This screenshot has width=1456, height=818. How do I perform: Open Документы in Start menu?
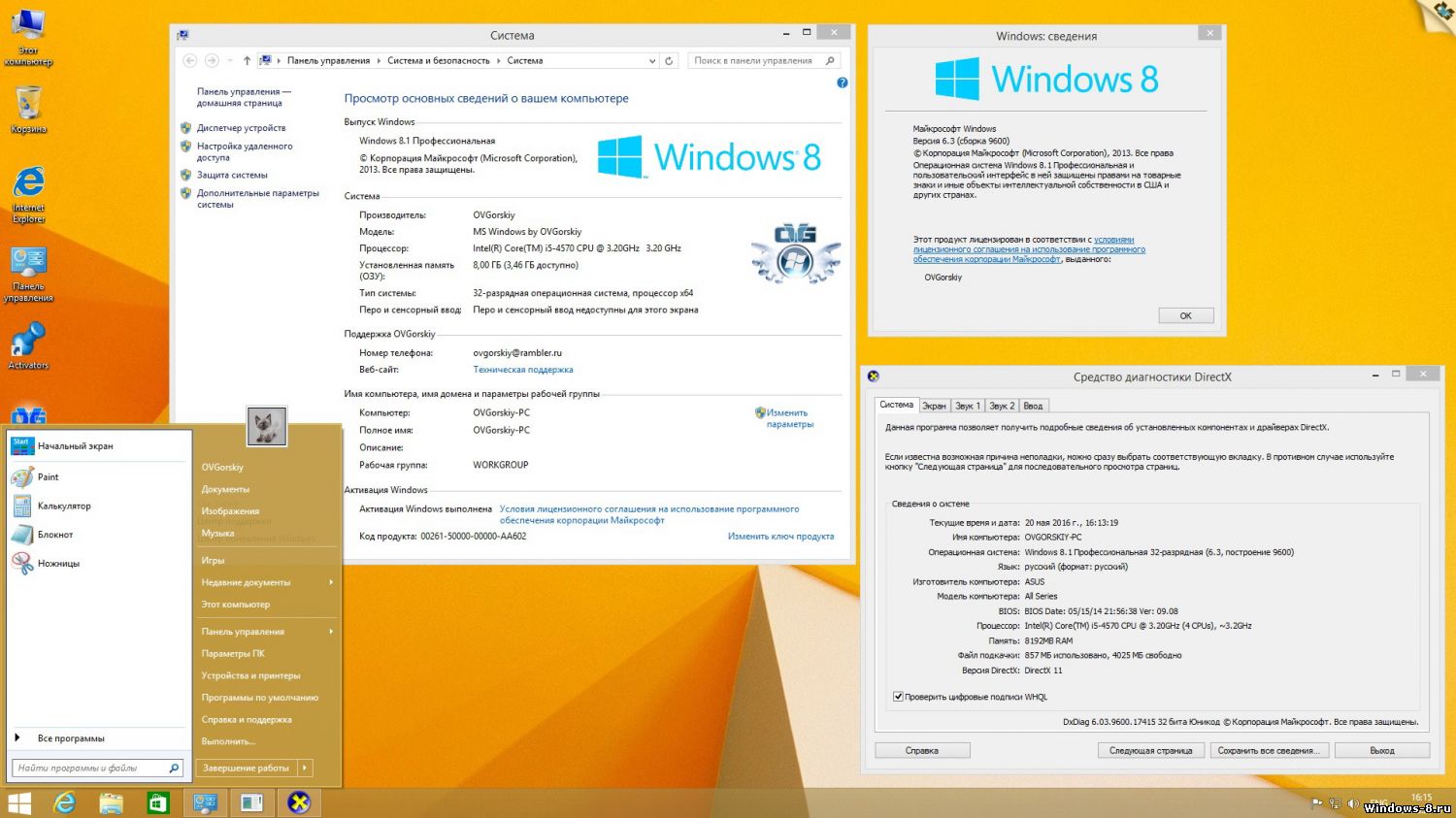pos(225,489)
